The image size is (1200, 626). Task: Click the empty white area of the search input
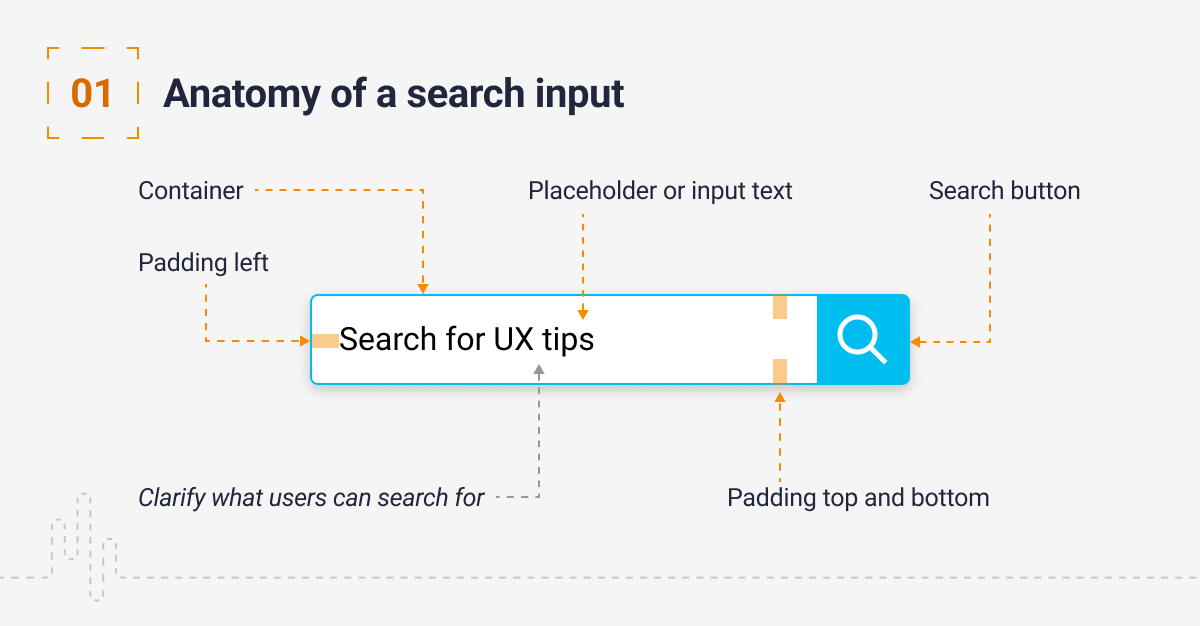pyautogui.click(x=690, y=340)
